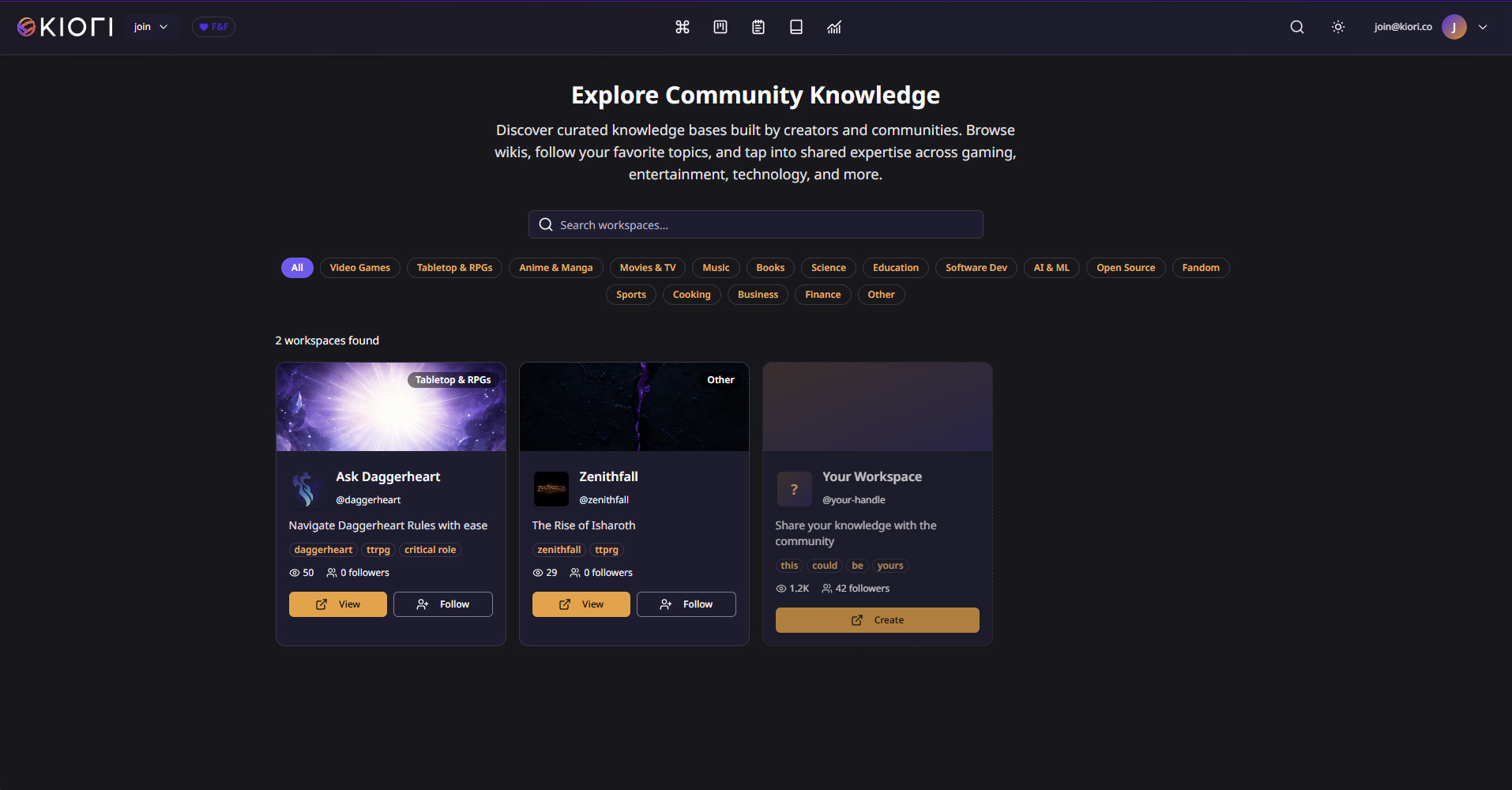Select the Video Games category filter
Viewport: 1512px width, 790px height.
point(359,268)
